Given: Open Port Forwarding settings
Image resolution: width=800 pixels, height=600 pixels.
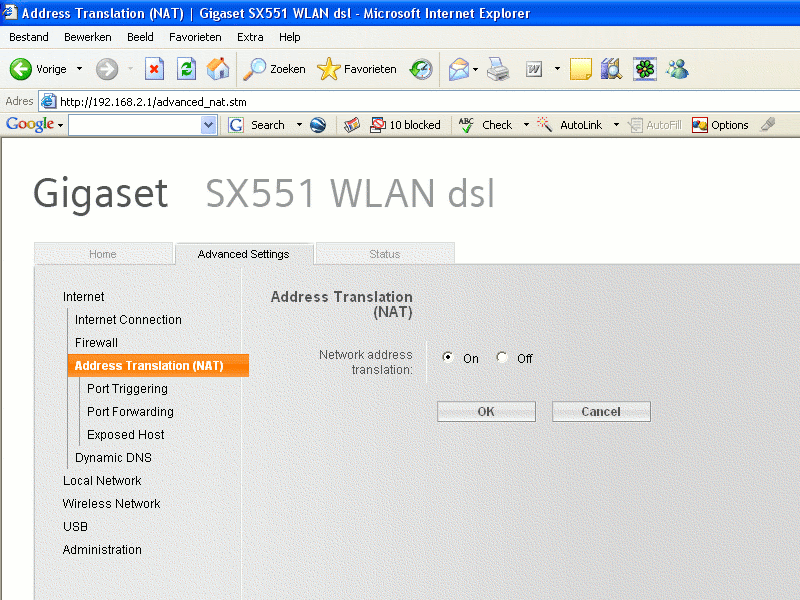Looking at the screenshot, I should click(x=130, y=412).
